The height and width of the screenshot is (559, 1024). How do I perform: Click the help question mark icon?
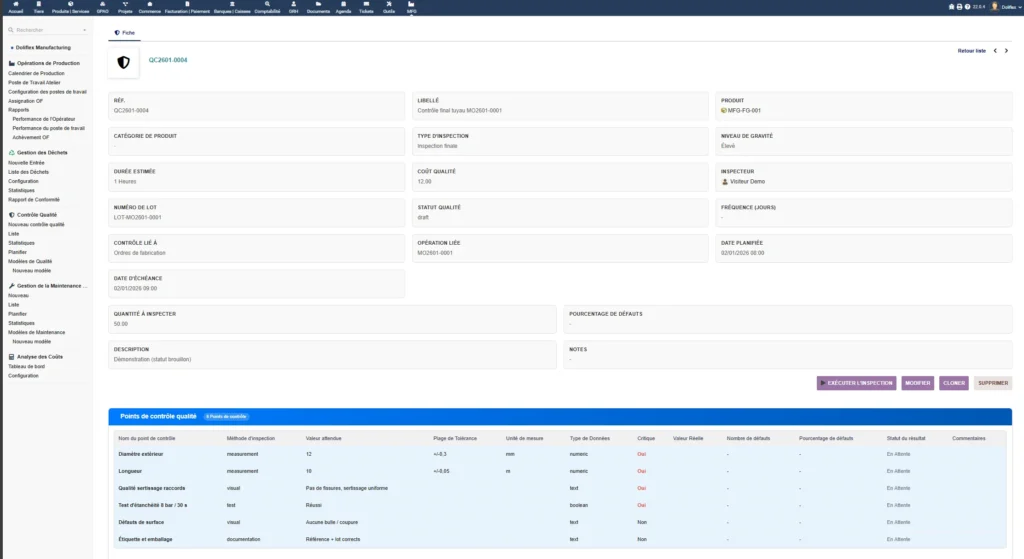tap(968, 6)
